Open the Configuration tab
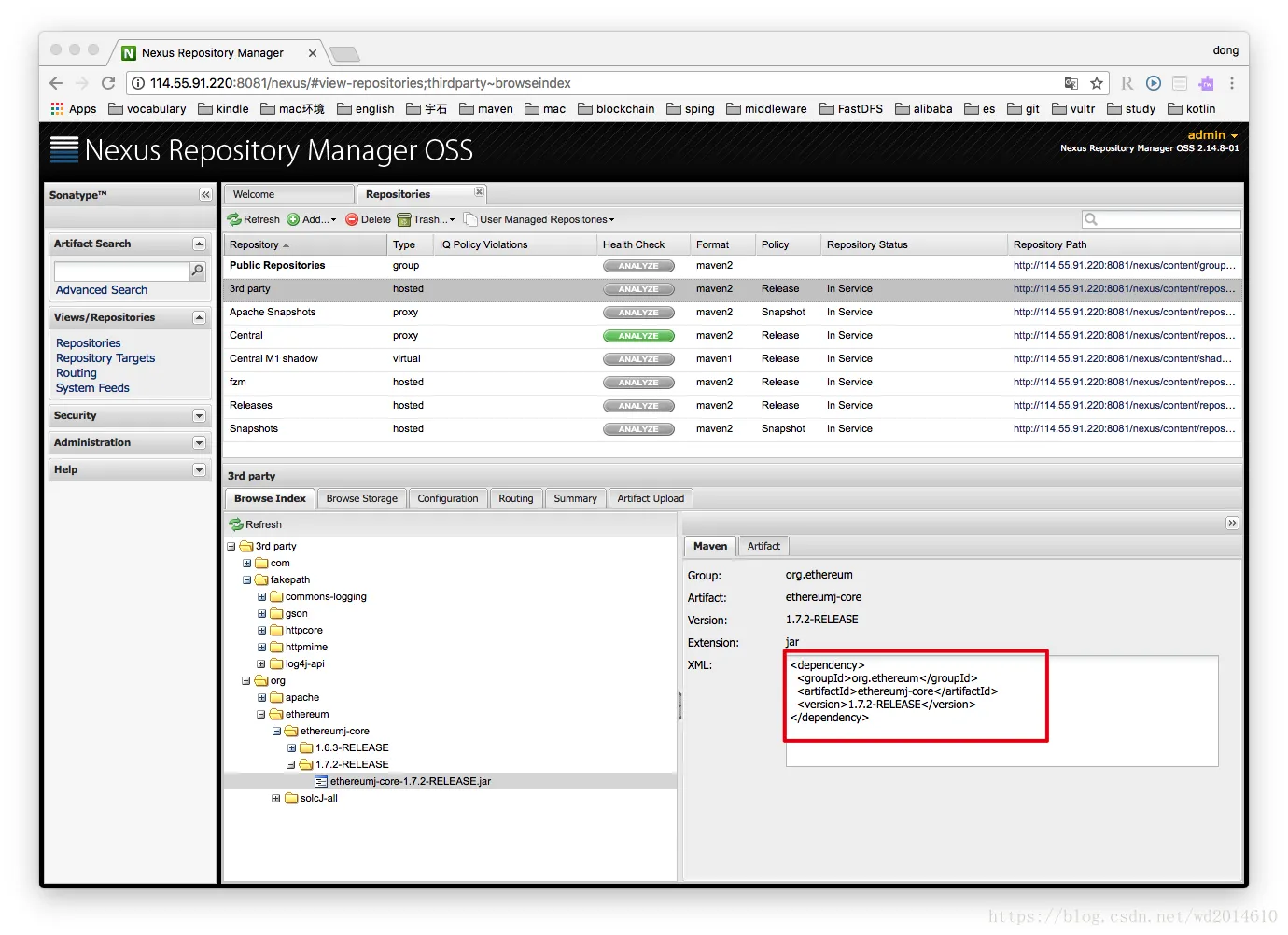Screen dimensions: 1288x935 [x=448, y=498]
